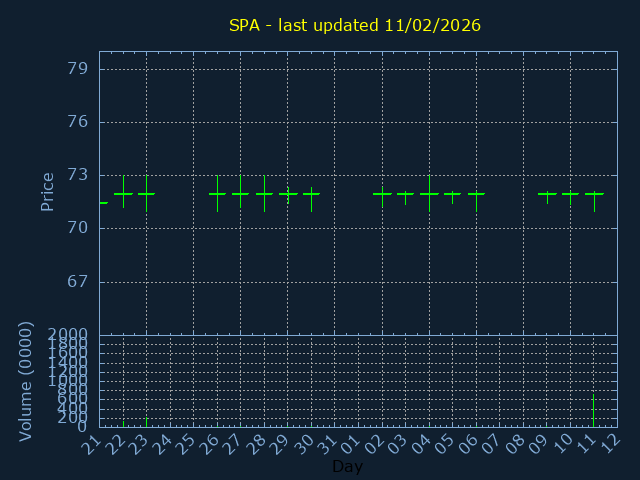Click the Volume (0000) axis title

pyautogui.click(x=26, y=381)
